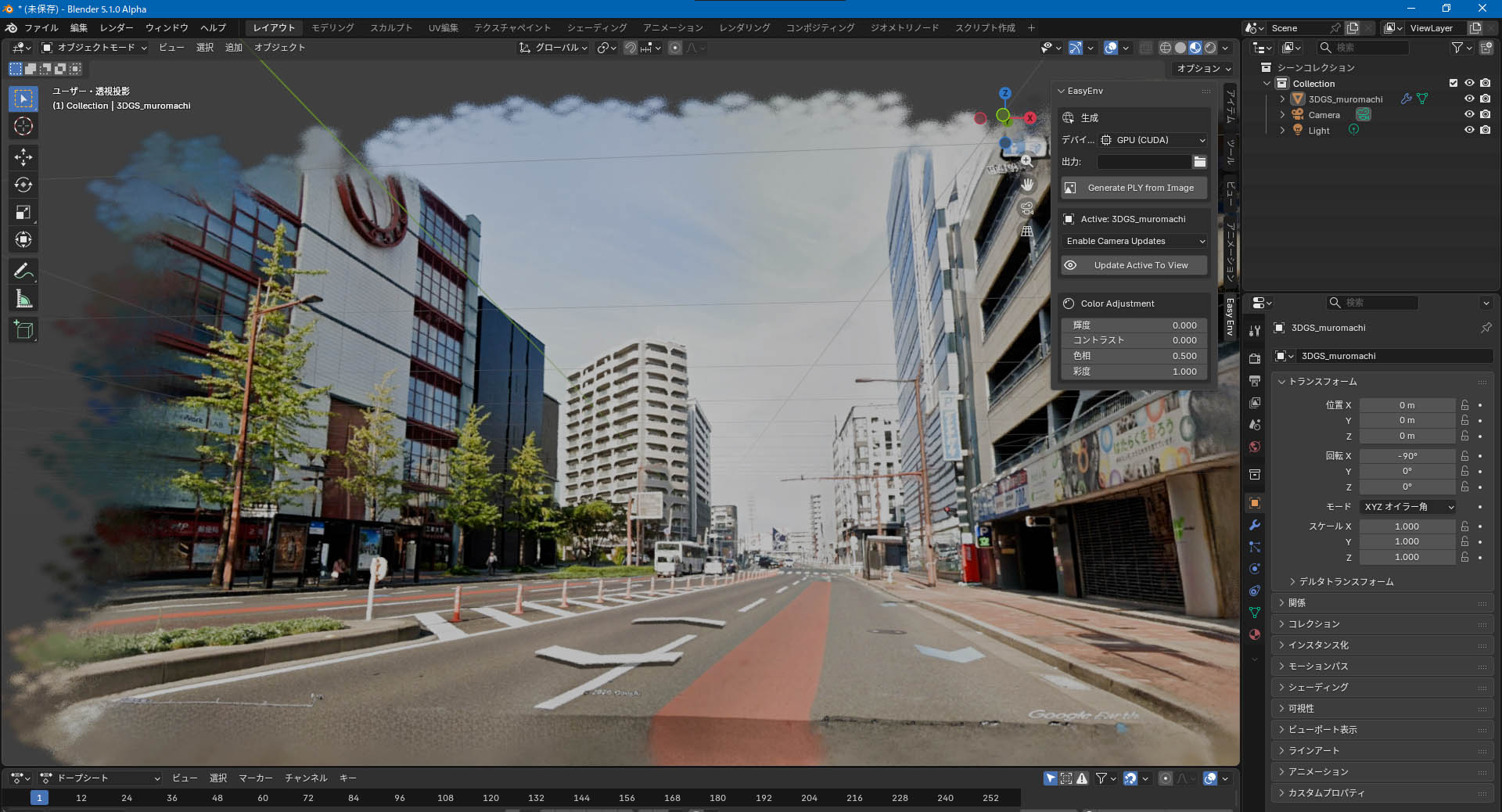Click Generate PLY from Image button
Screen dimensions: 1502x812
point(1134,188)
